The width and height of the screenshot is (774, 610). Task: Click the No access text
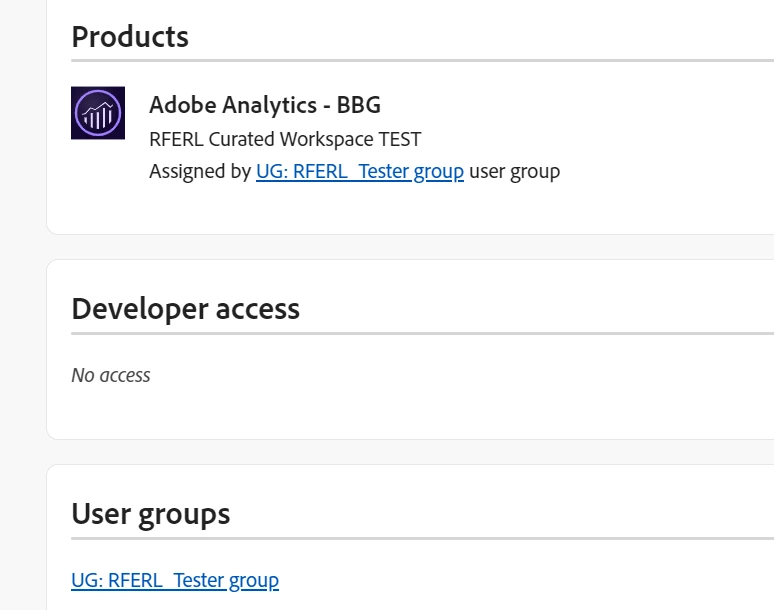coord(111,376)
